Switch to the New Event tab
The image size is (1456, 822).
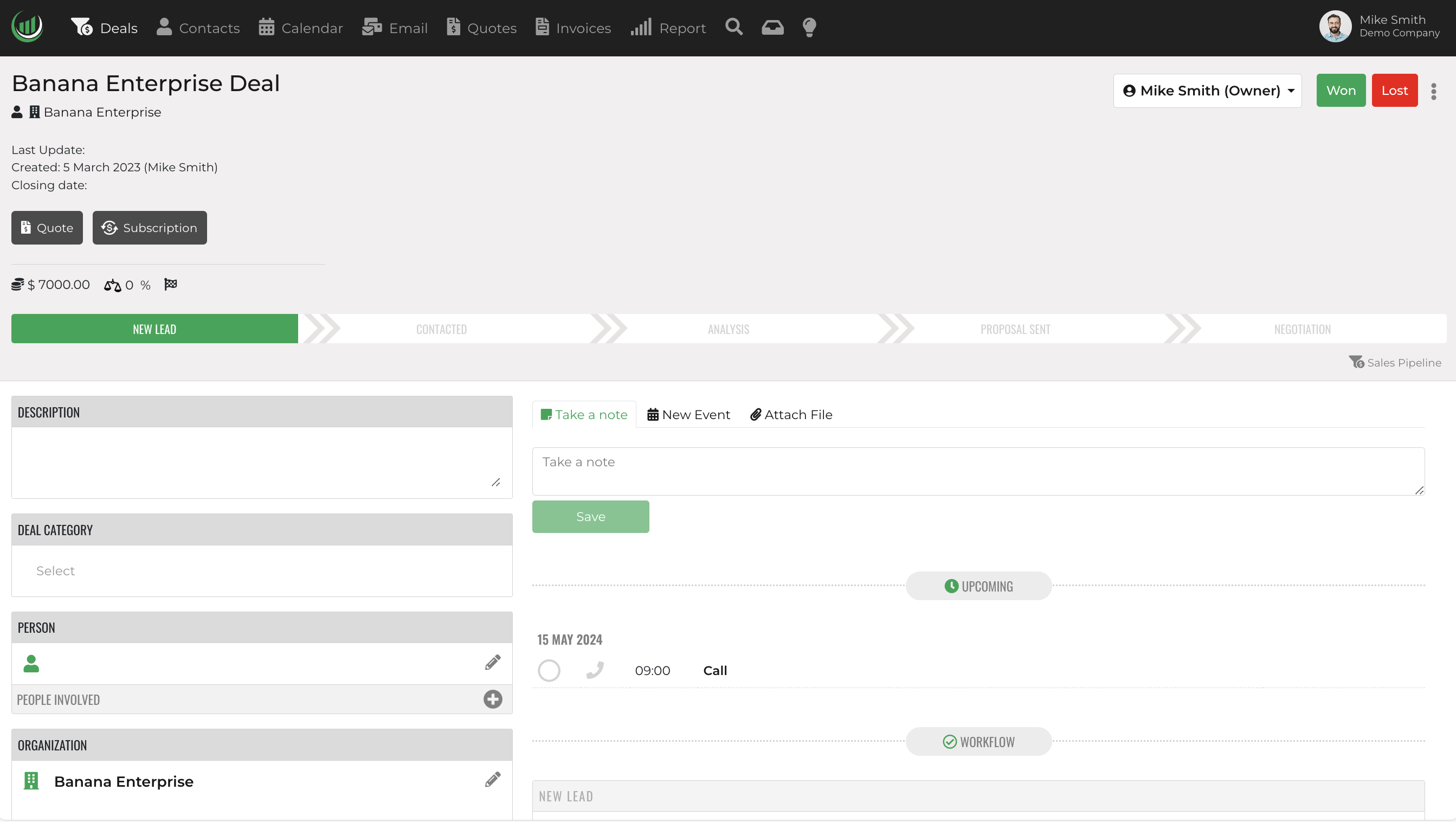[x=688, y=414]
